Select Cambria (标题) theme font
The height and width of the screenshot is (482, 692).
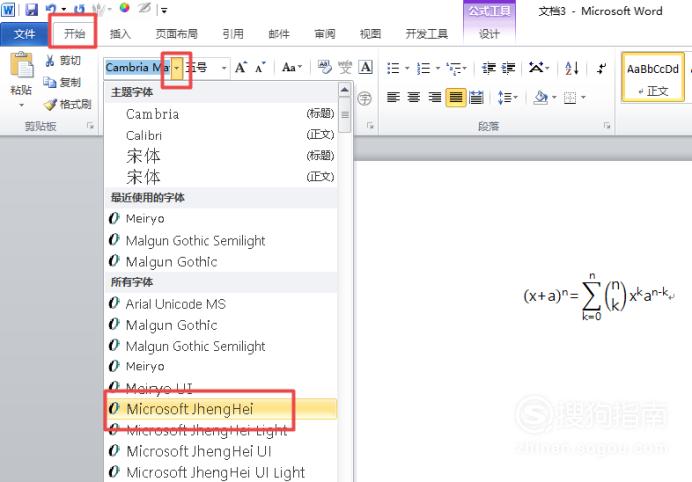[221, 114]
